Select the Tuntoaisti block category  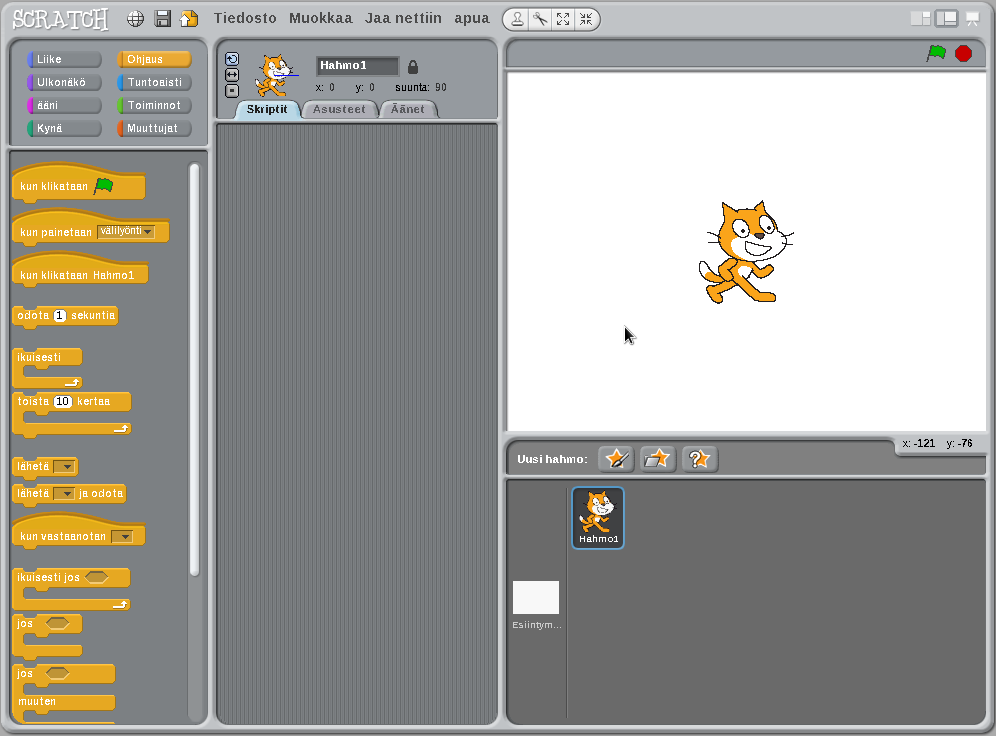[154, 82]
